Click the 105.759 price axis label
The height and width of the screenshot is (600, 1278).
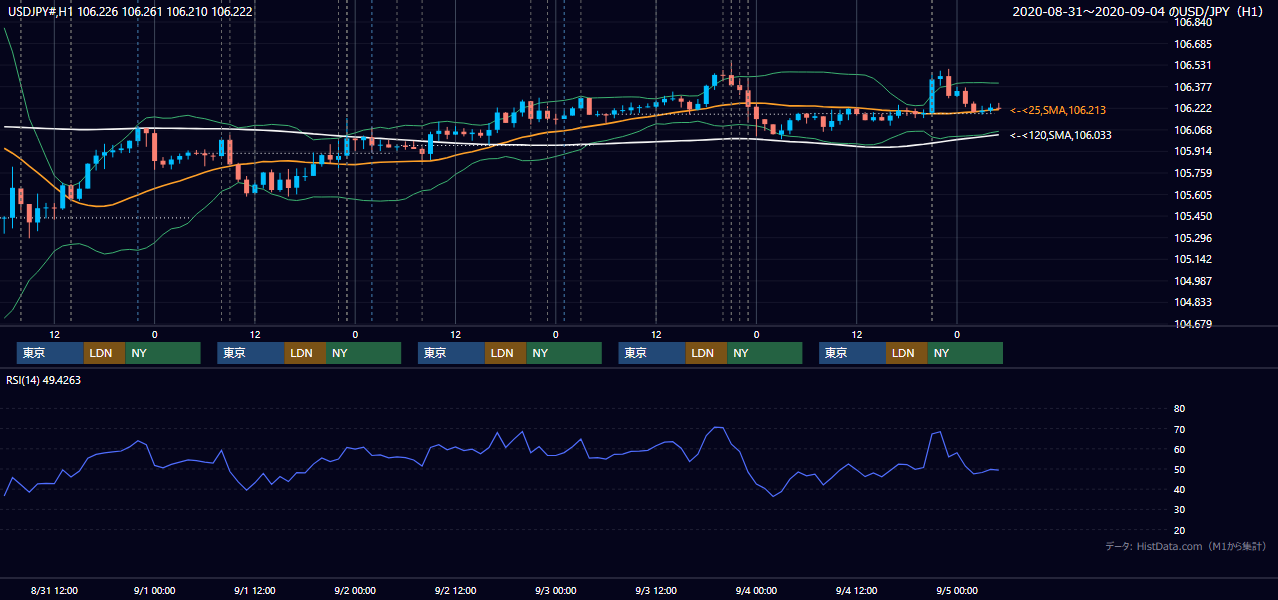[1192, 173]
